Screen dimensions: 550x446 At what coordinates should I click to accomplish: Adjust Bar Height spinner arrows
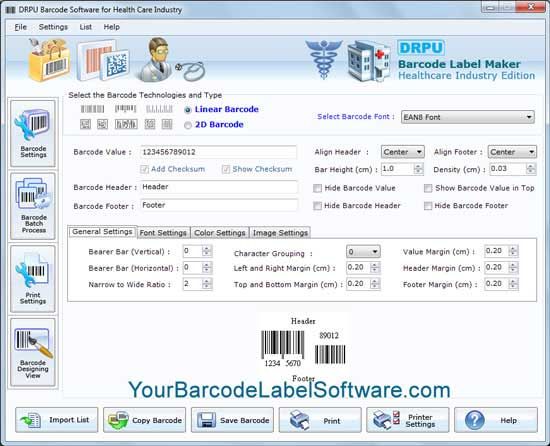(418, 169)
